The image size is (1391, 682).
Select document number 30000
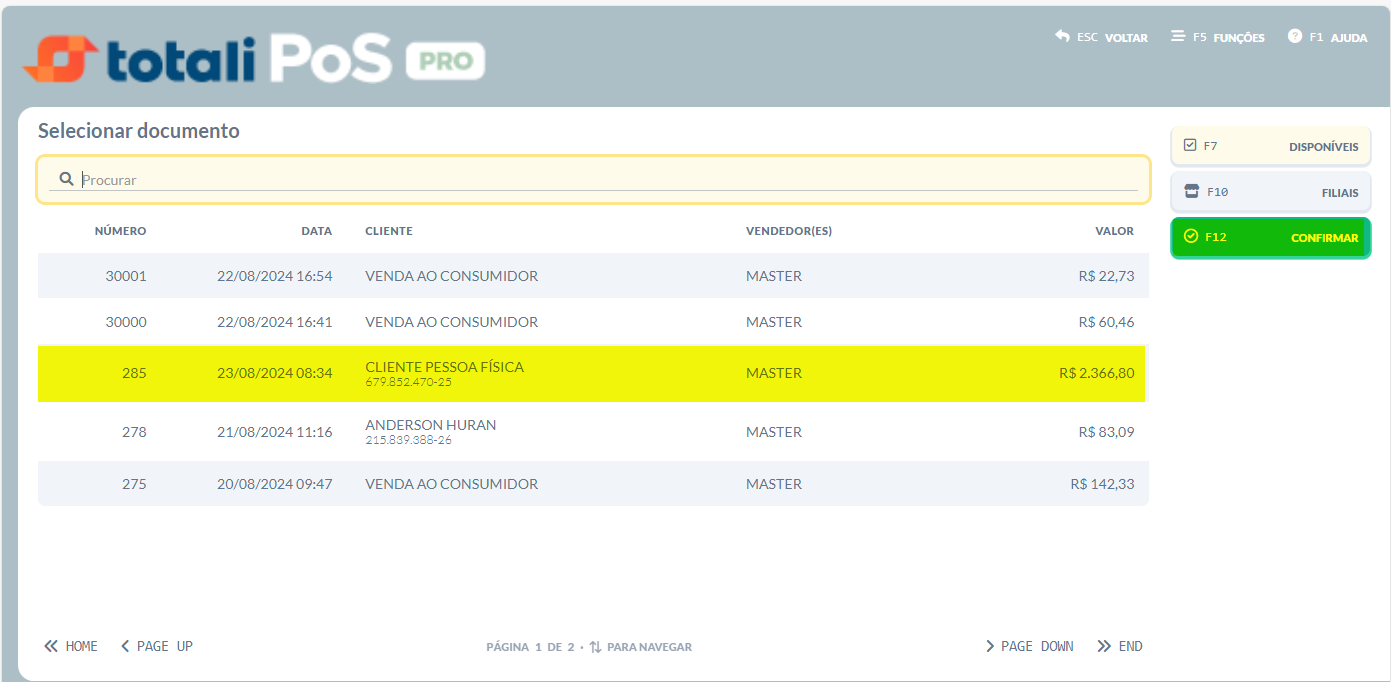point(593,322)
